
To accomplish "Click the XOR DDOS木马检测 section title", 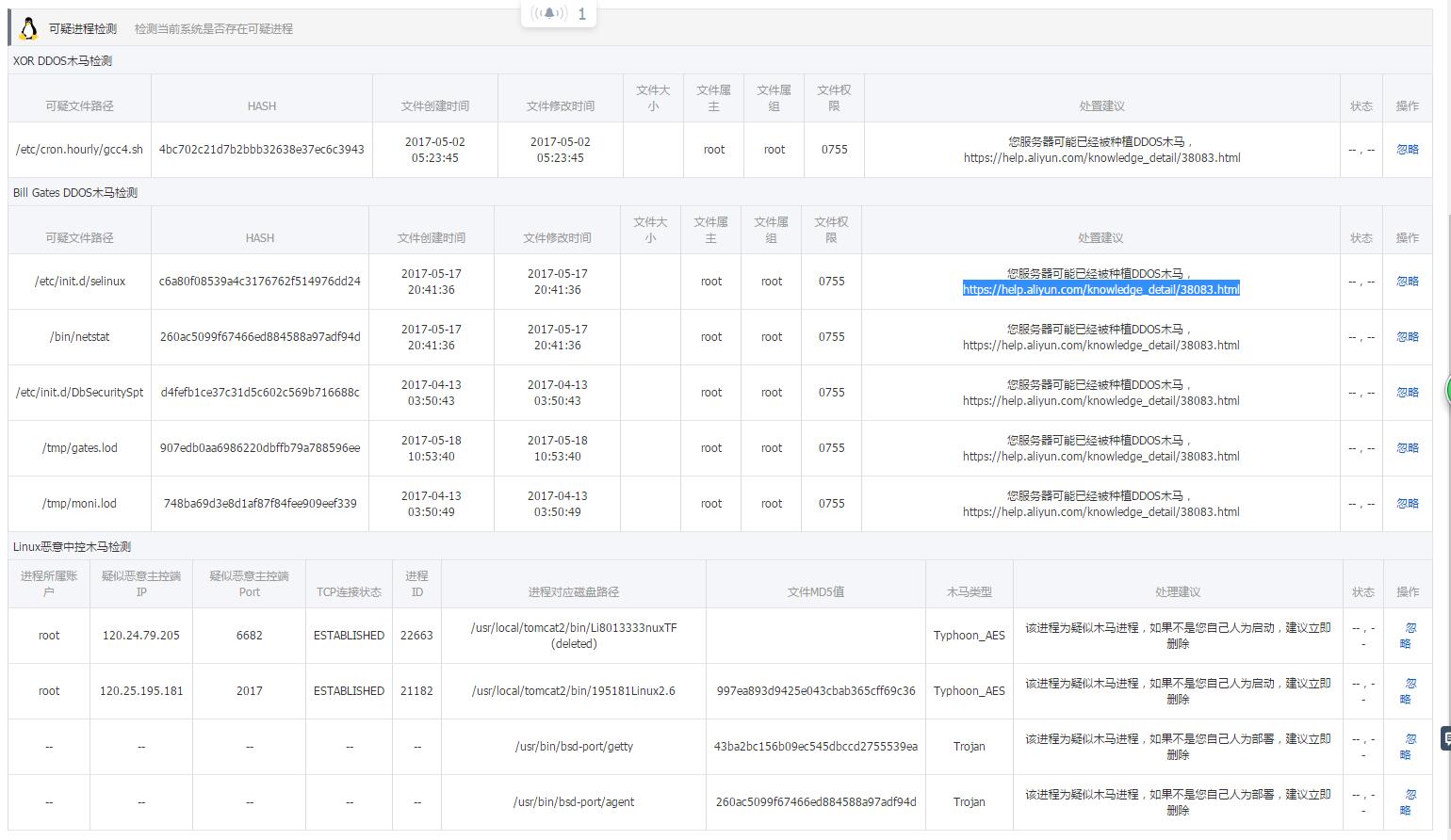I will click(x=62, y=61).
